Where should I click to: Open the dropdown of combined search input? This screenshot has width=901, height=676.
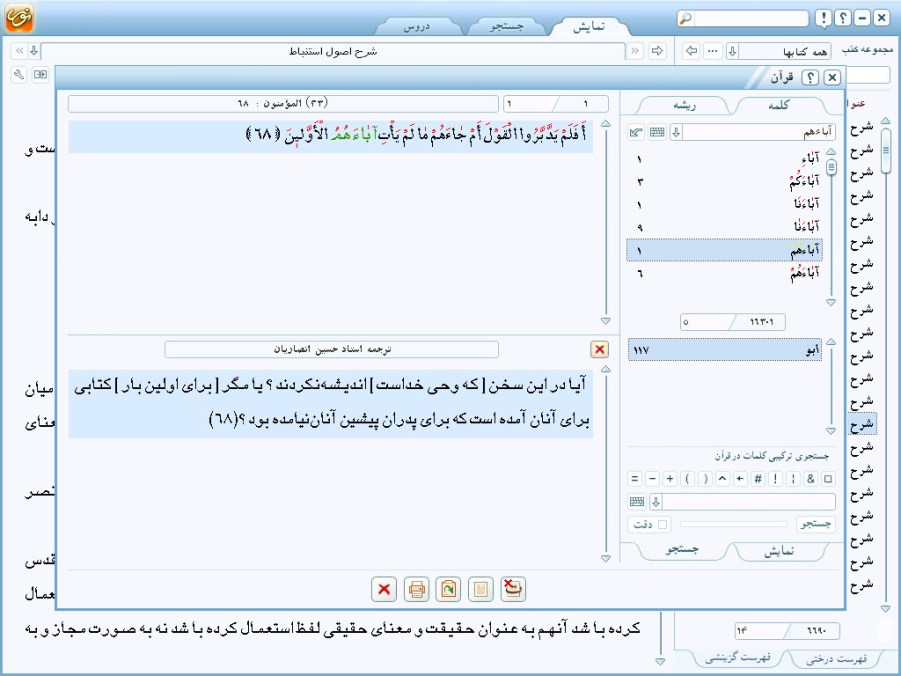pos(656,502)
